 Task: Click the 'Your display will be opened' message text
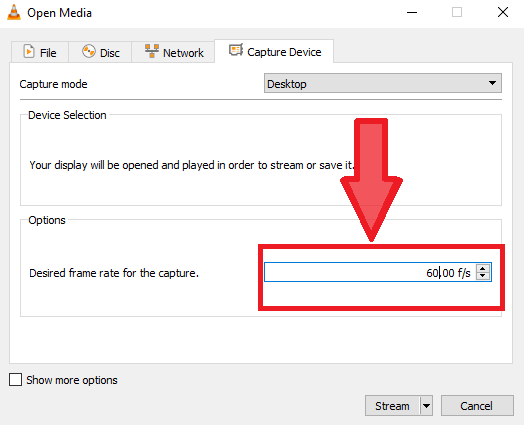[191, 165]
